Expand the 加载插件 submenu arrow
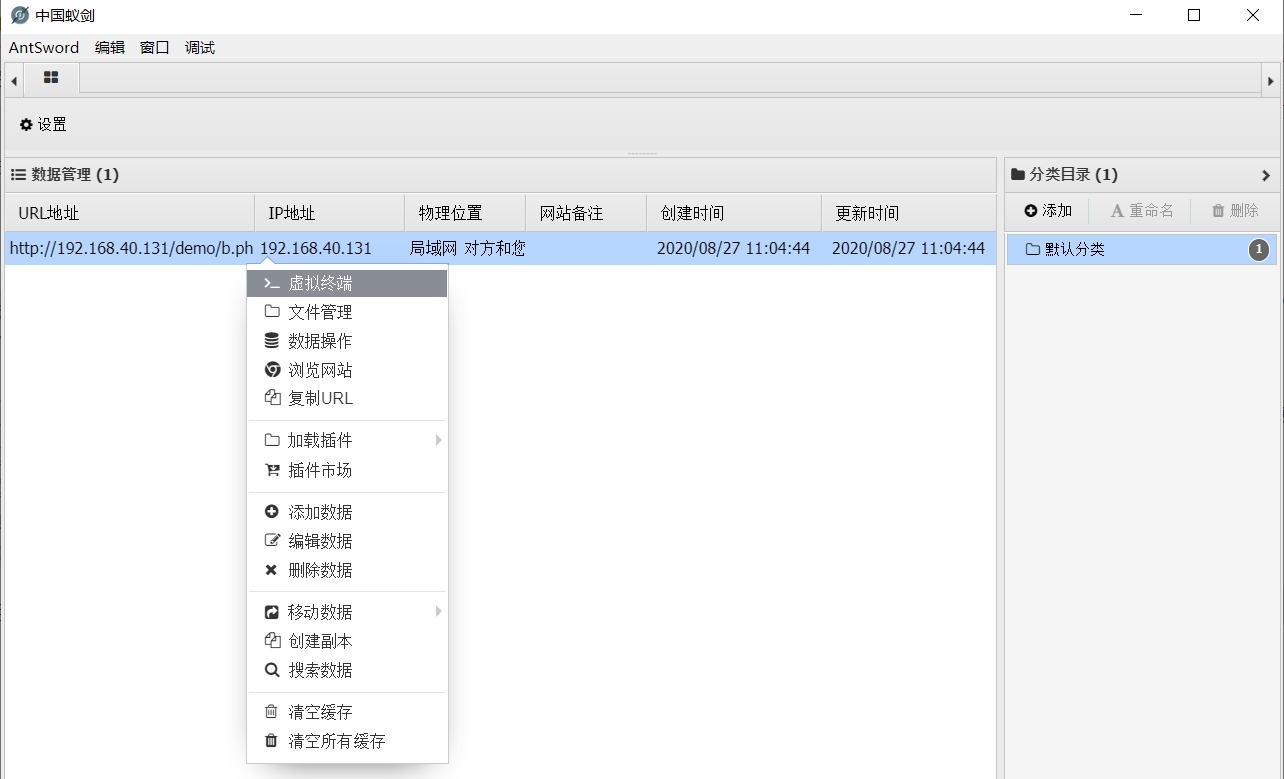 (438, 441)
